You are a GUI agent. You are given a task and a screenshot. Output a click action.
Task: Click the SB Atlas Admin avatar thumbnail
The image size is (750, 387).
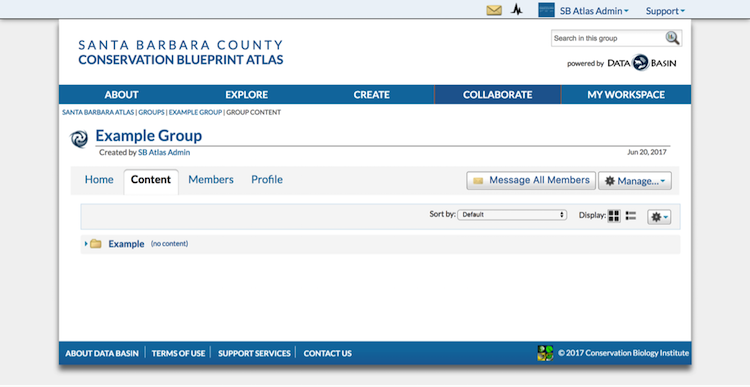(546, 10)
